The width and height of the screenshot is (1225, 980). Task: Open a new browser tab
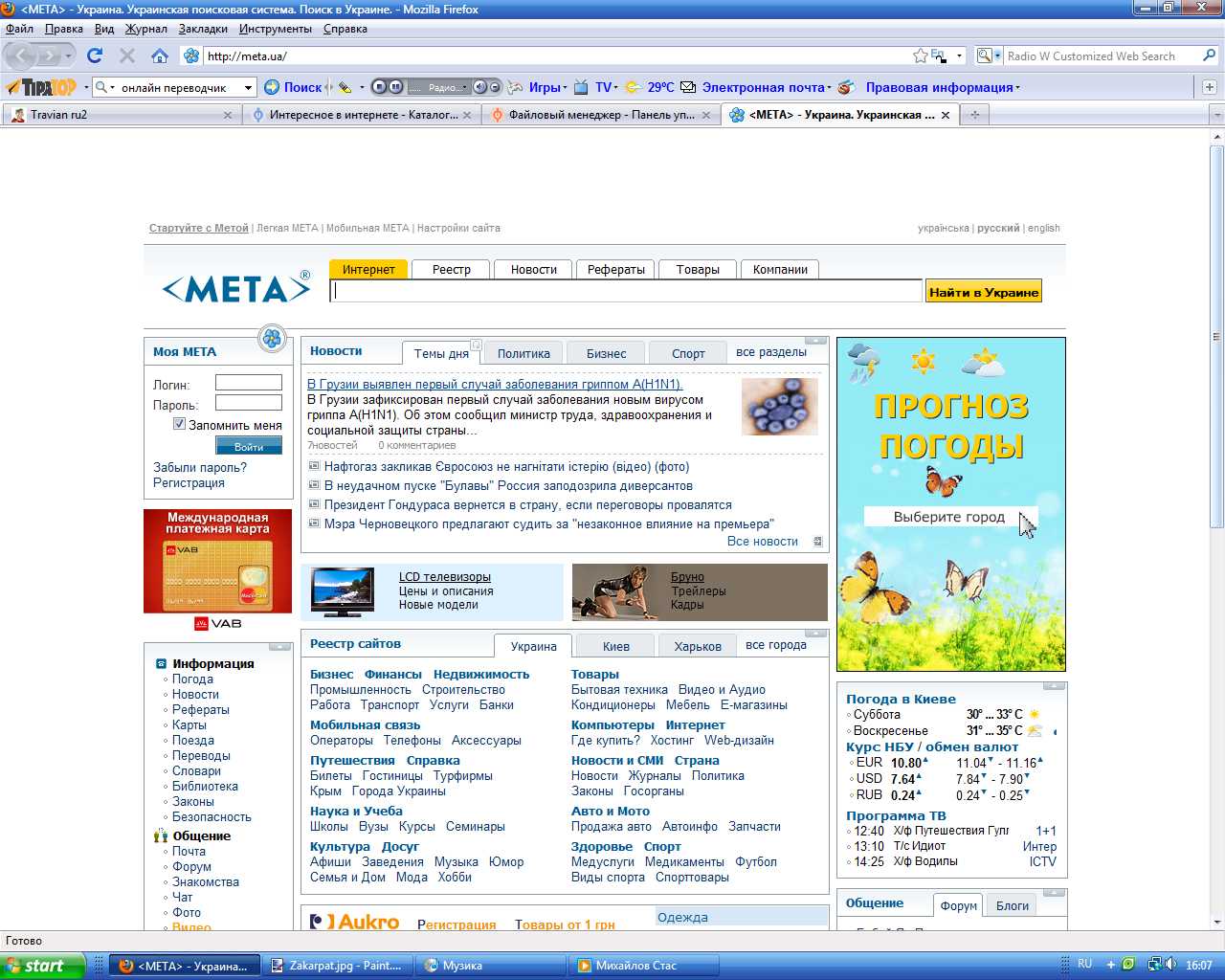pos(975,115)
